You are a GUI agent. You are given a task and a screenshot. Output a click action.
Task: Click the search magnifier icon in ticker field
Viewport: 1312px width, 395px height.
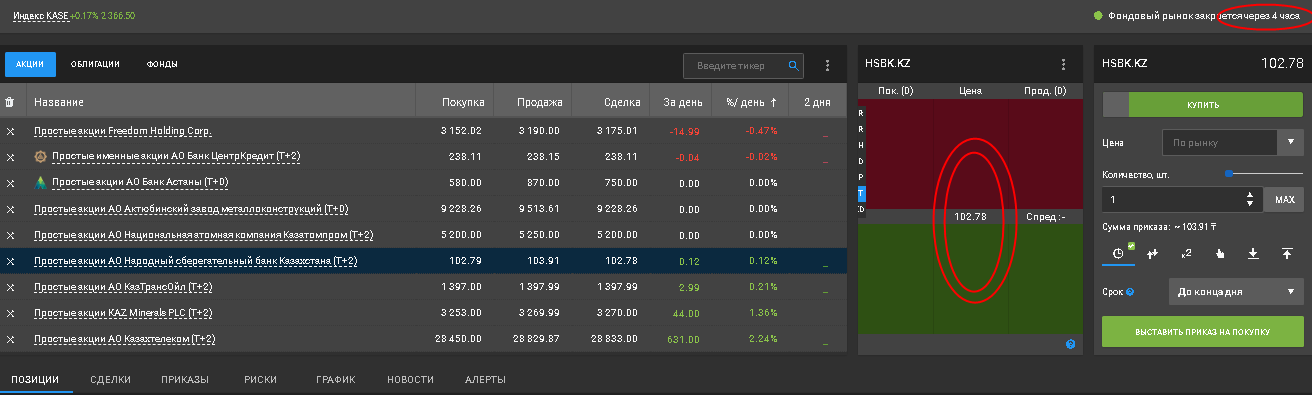794,66
